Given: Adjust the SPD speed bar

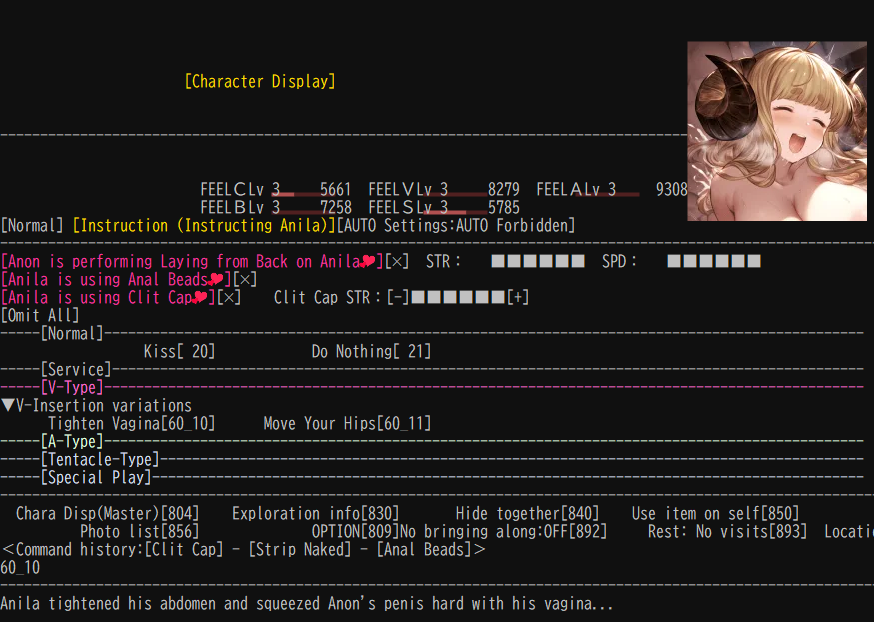Looking at the screenshot, I should (714, 261).
